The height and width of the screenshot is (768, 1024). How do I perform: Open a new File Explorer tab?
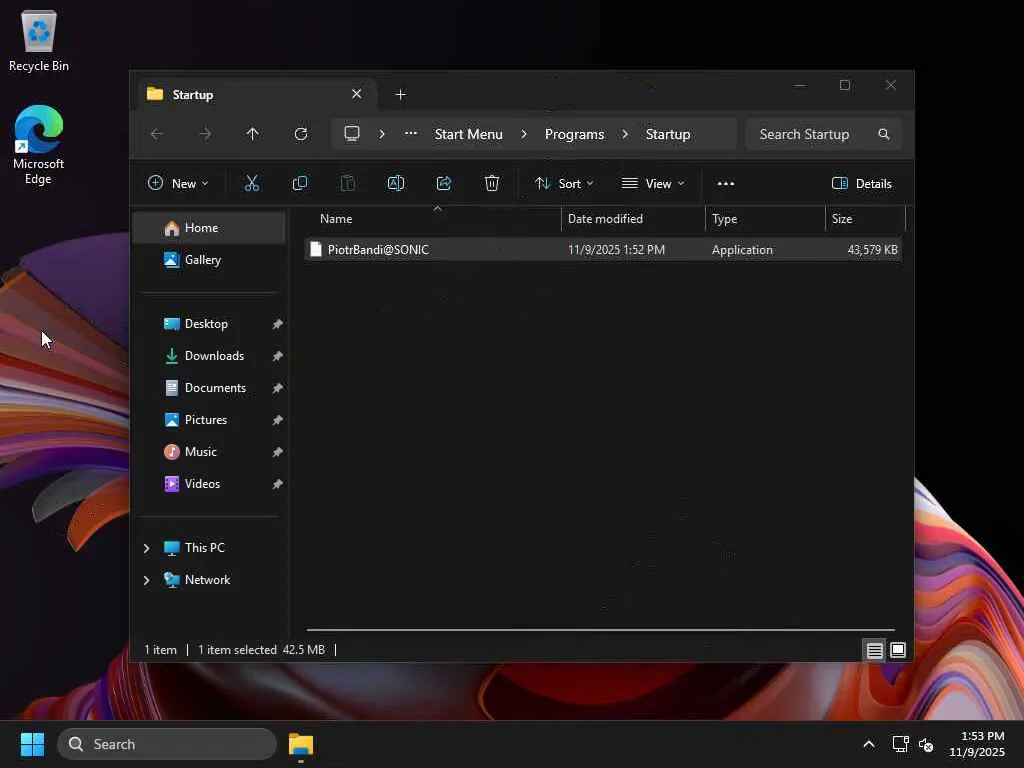coord(400,94)
